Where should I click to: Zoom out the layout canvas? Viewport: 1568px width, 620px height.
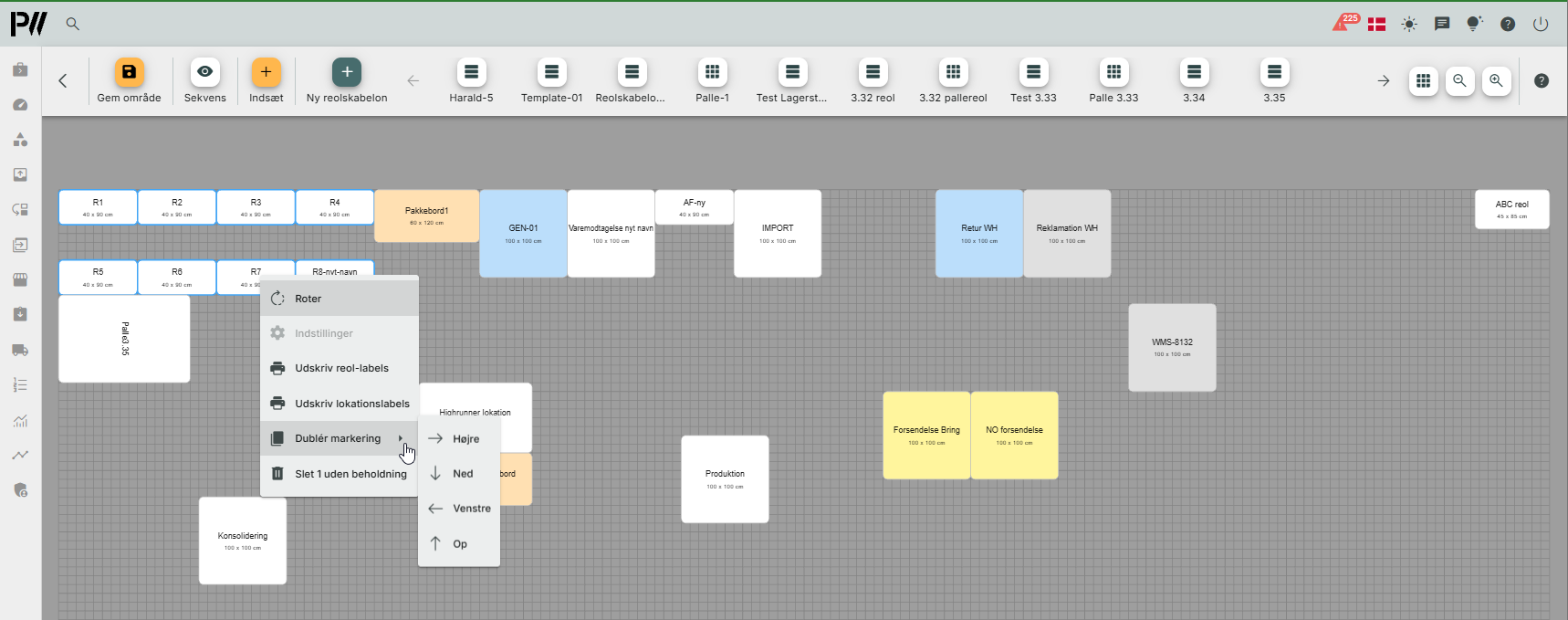click(x=1459, y=81)
